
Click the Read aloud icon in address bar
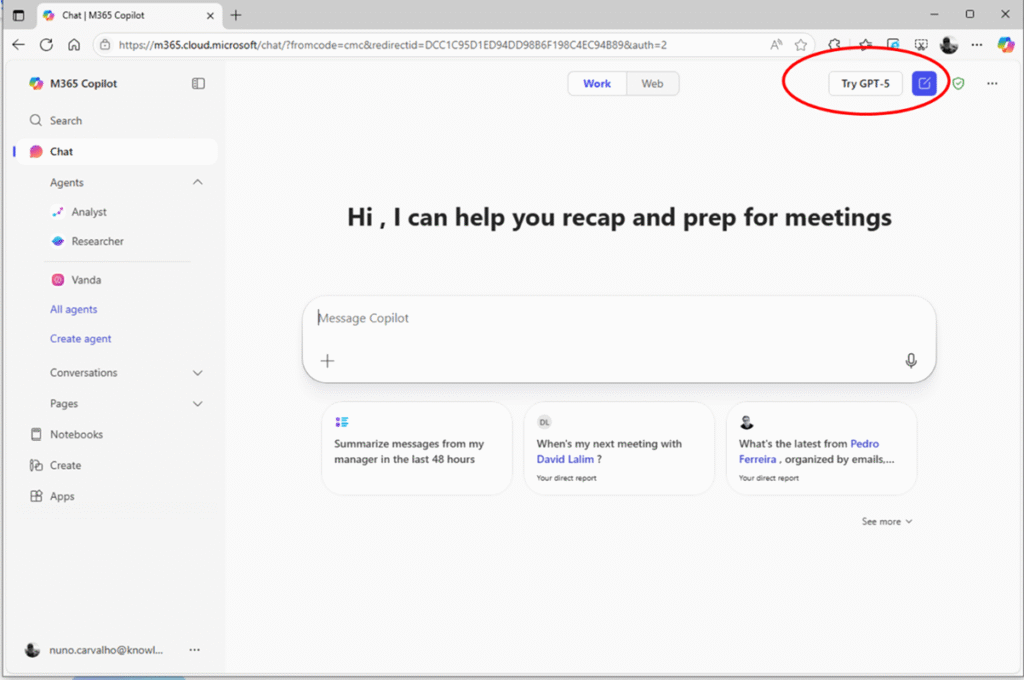(x=776, y=45)
